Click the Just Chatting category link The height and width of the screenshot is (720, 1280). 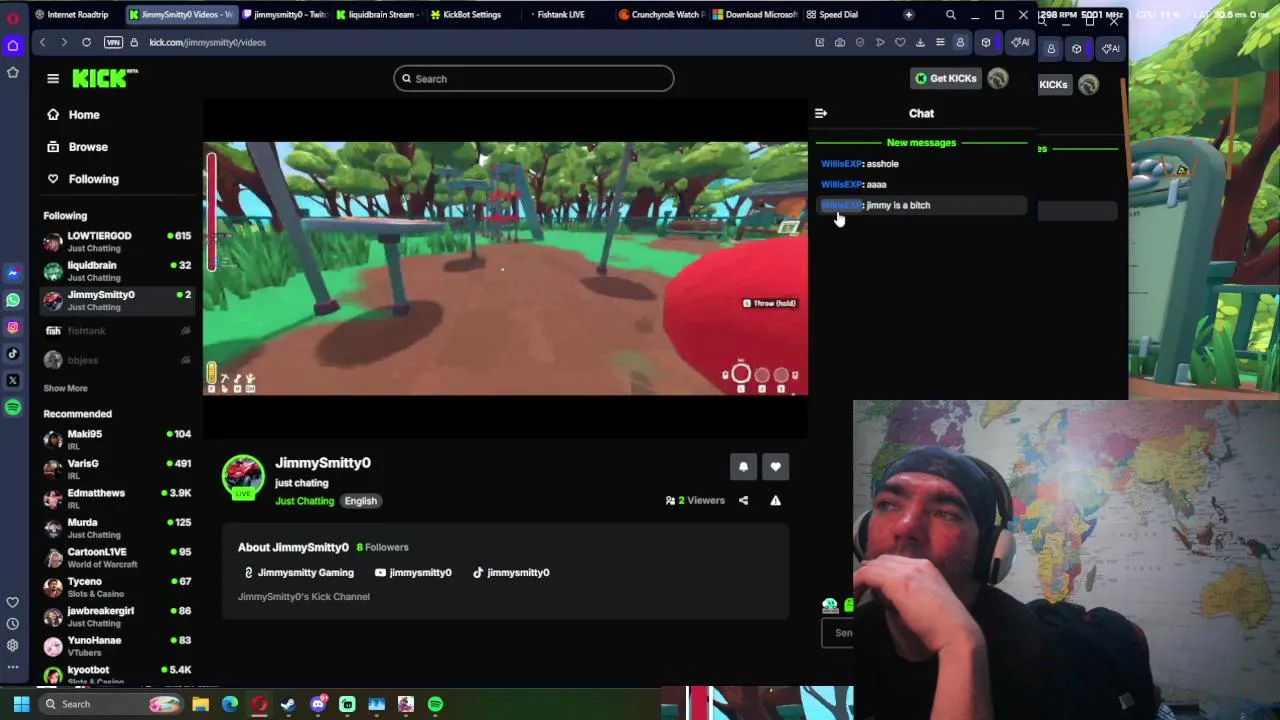point(304,501)
